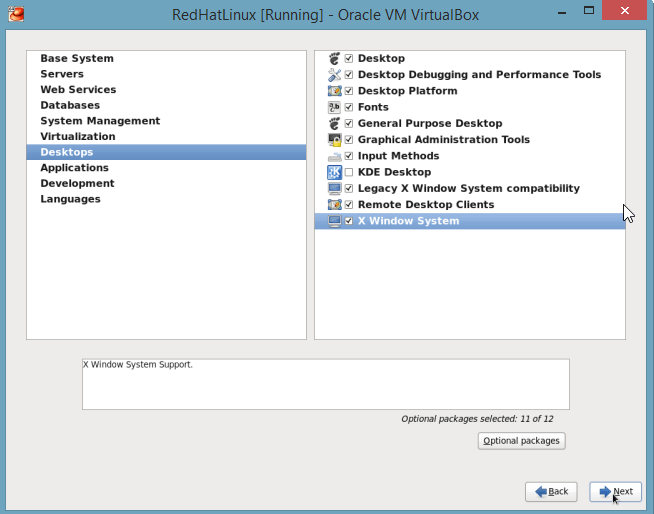Select the Languages category
Viewport: 654px width, 514px height.
(166, 199)
